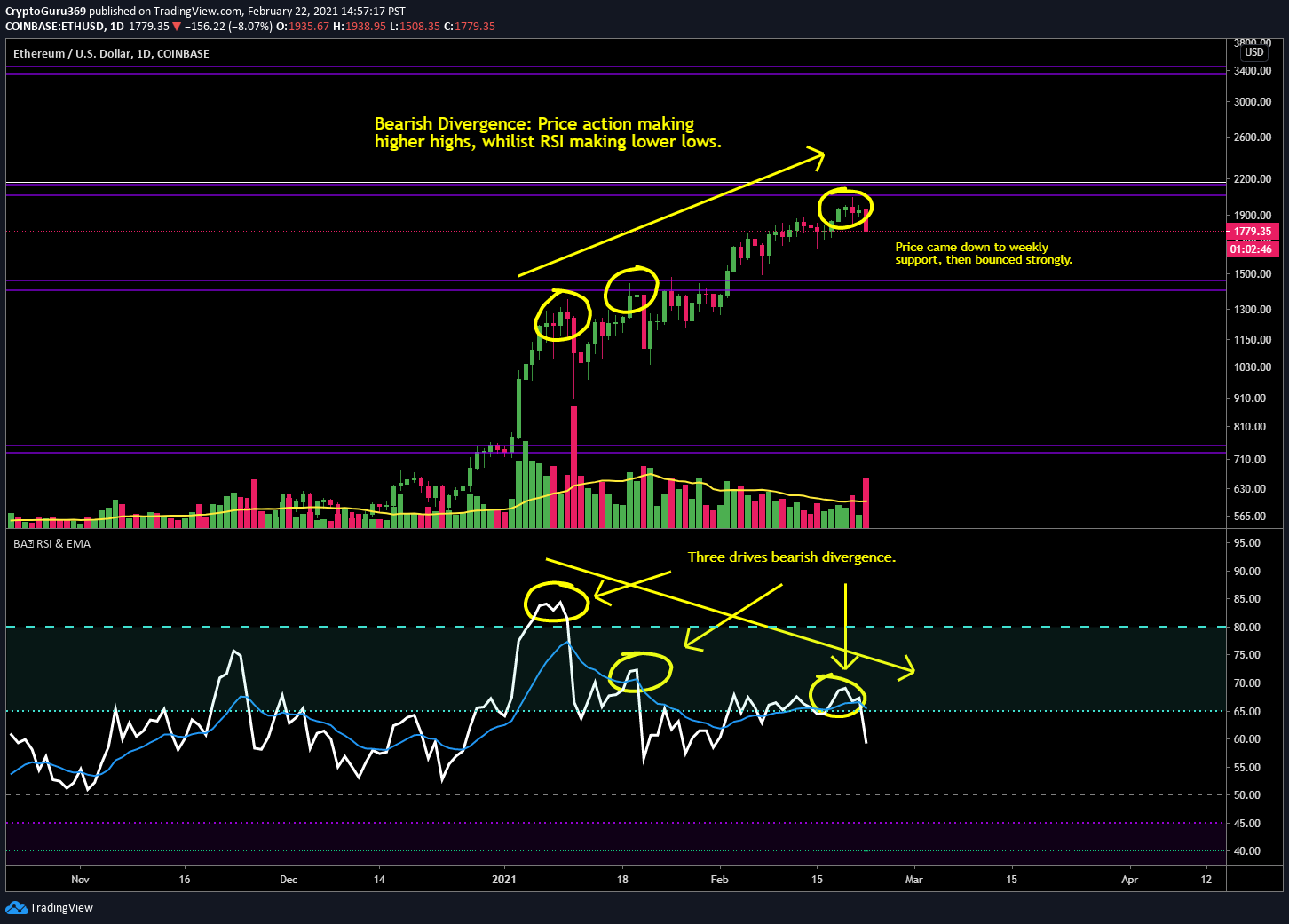
Task: Click the 'Apr' date on time axis
Action: (x=1129, y=880)
